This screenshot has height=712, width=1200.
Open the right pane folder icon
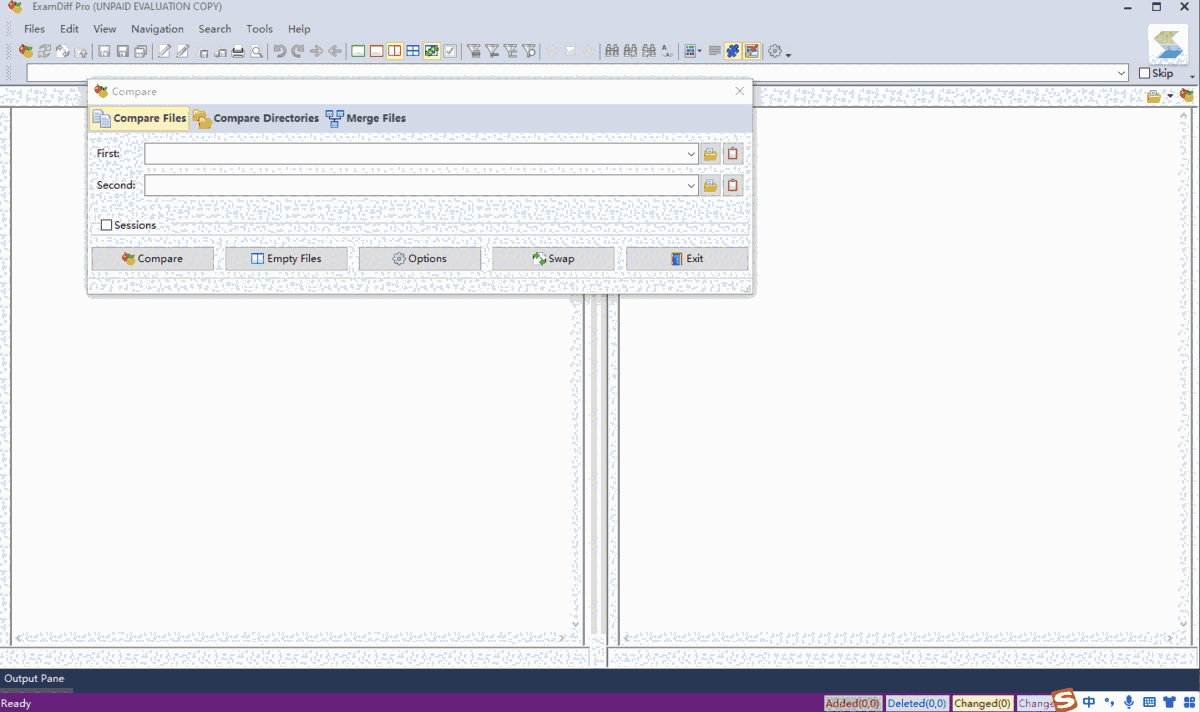click(1154, 96)
